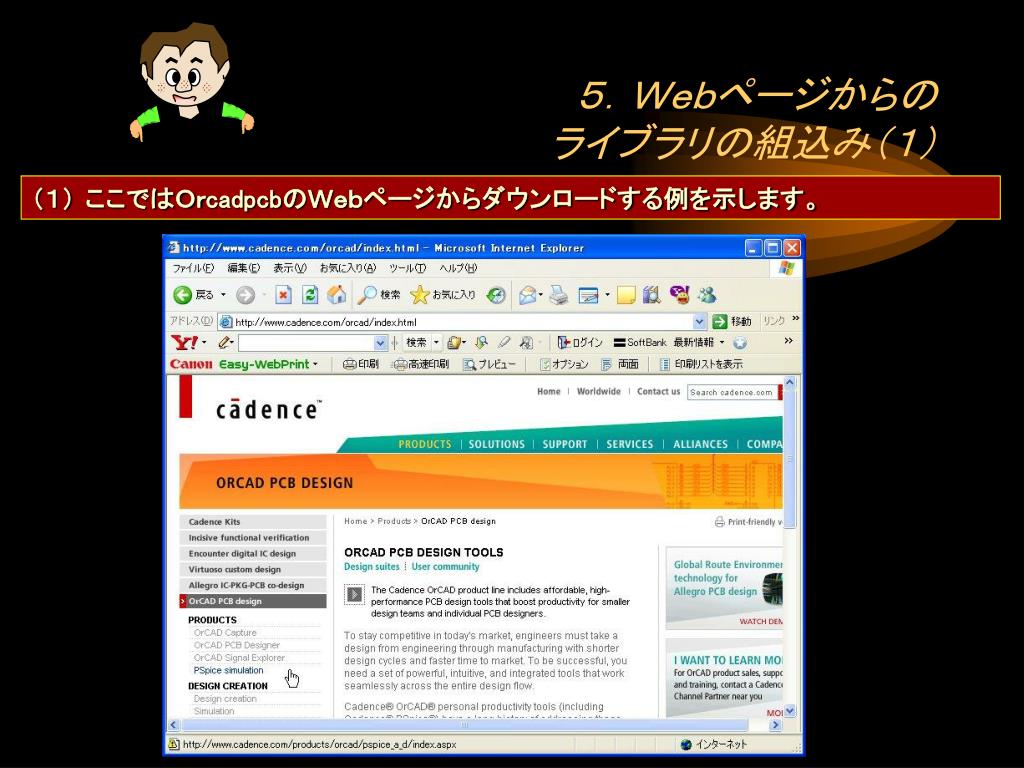This screenshot has height=768, width=1024.
Task: Click the Search cadence.com input field
Action: 732,392
